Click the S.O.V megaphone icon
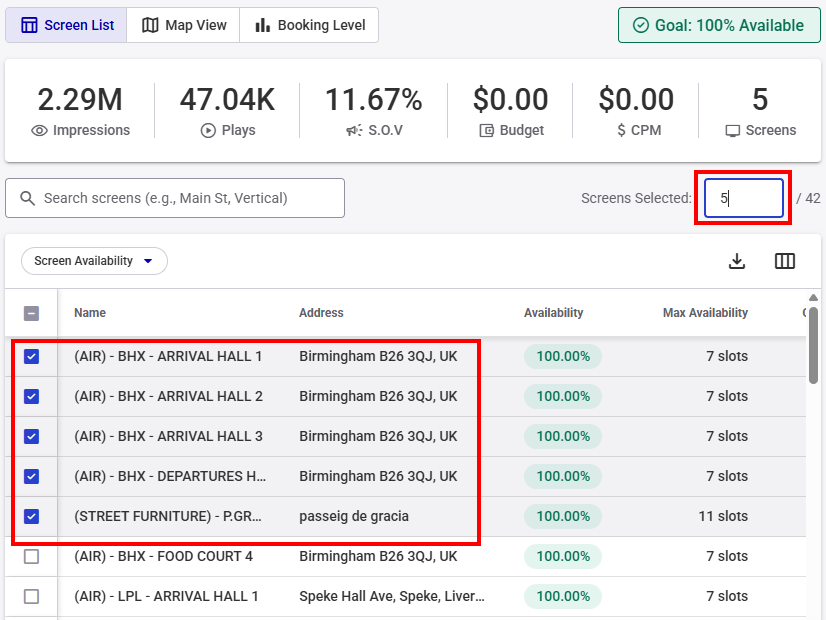 (354, 130)
